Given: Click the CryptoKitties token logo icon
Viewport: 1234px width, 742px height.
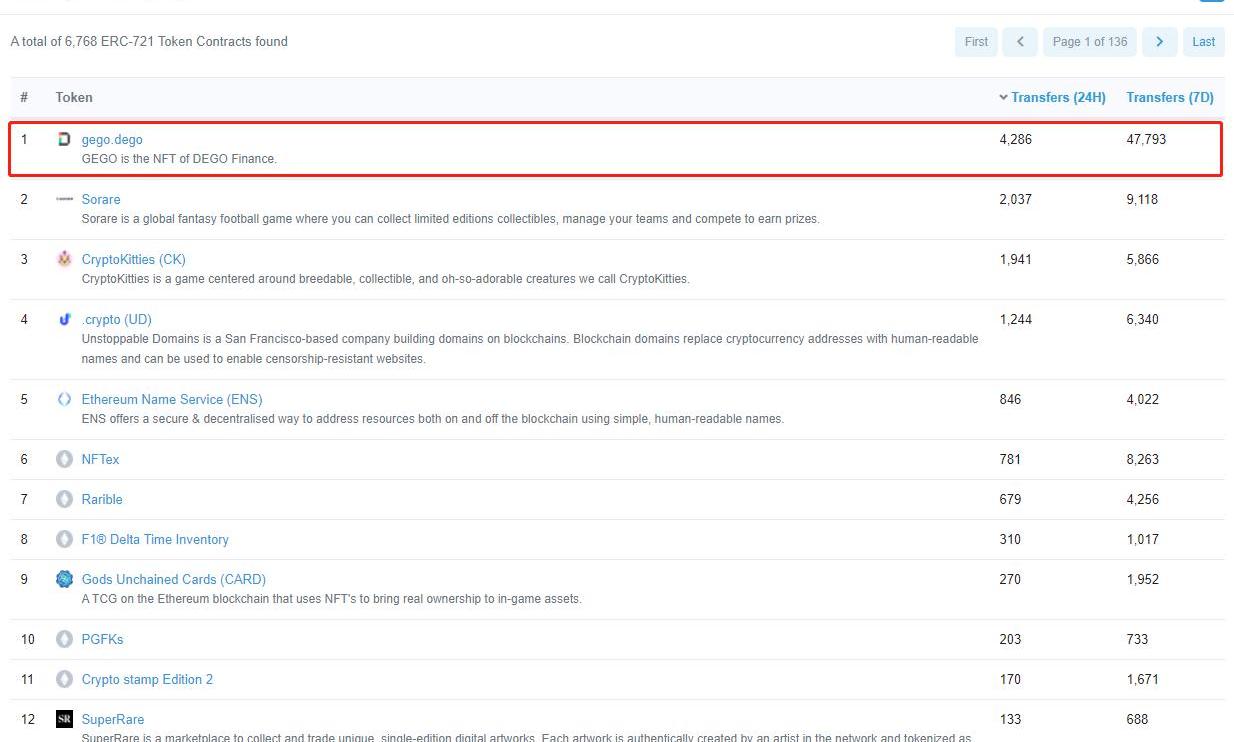Looking at the screenshot, I should pyautogui.click(x=64, y=259).
